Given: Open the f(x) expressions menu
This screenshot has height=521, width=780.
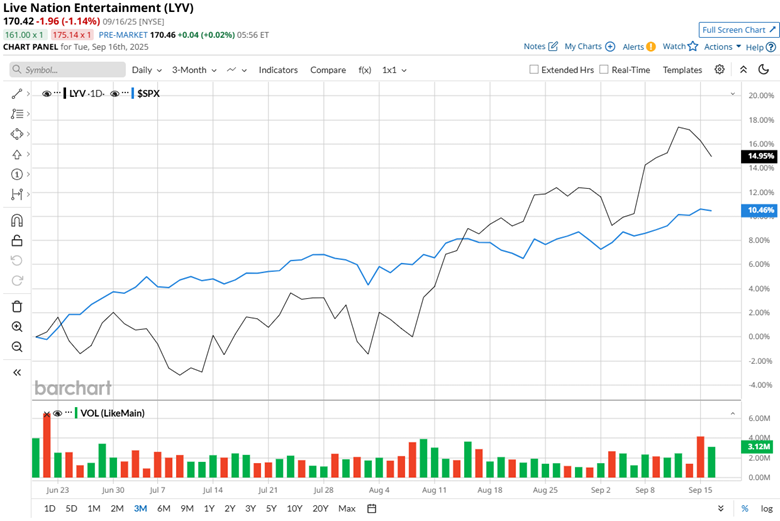Looking at the screenshot, I should click(x=365, y=70).
